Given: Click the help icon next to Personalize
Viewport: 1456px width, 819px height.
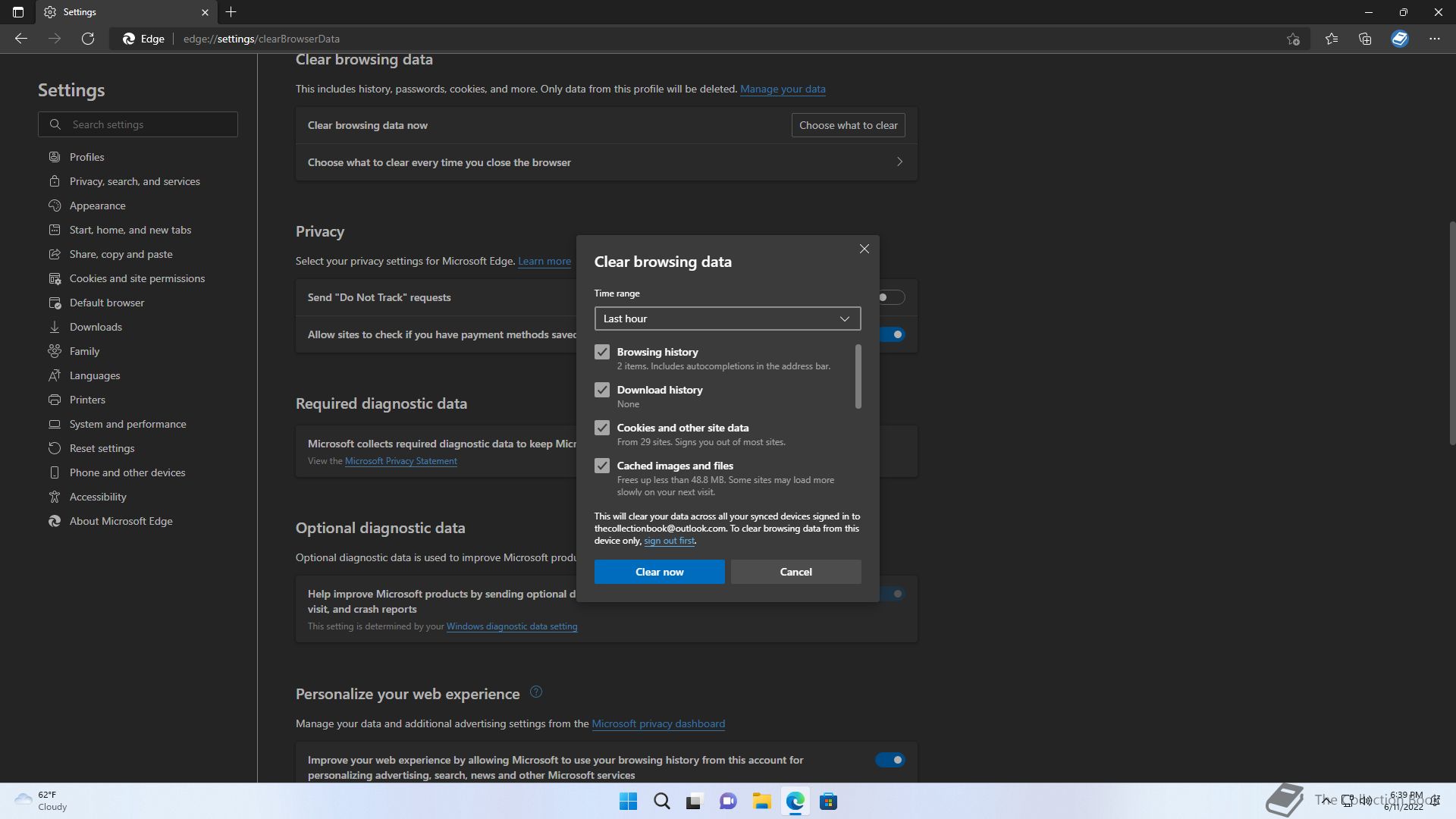Looking at the screenshot, I should coord(536,692).
